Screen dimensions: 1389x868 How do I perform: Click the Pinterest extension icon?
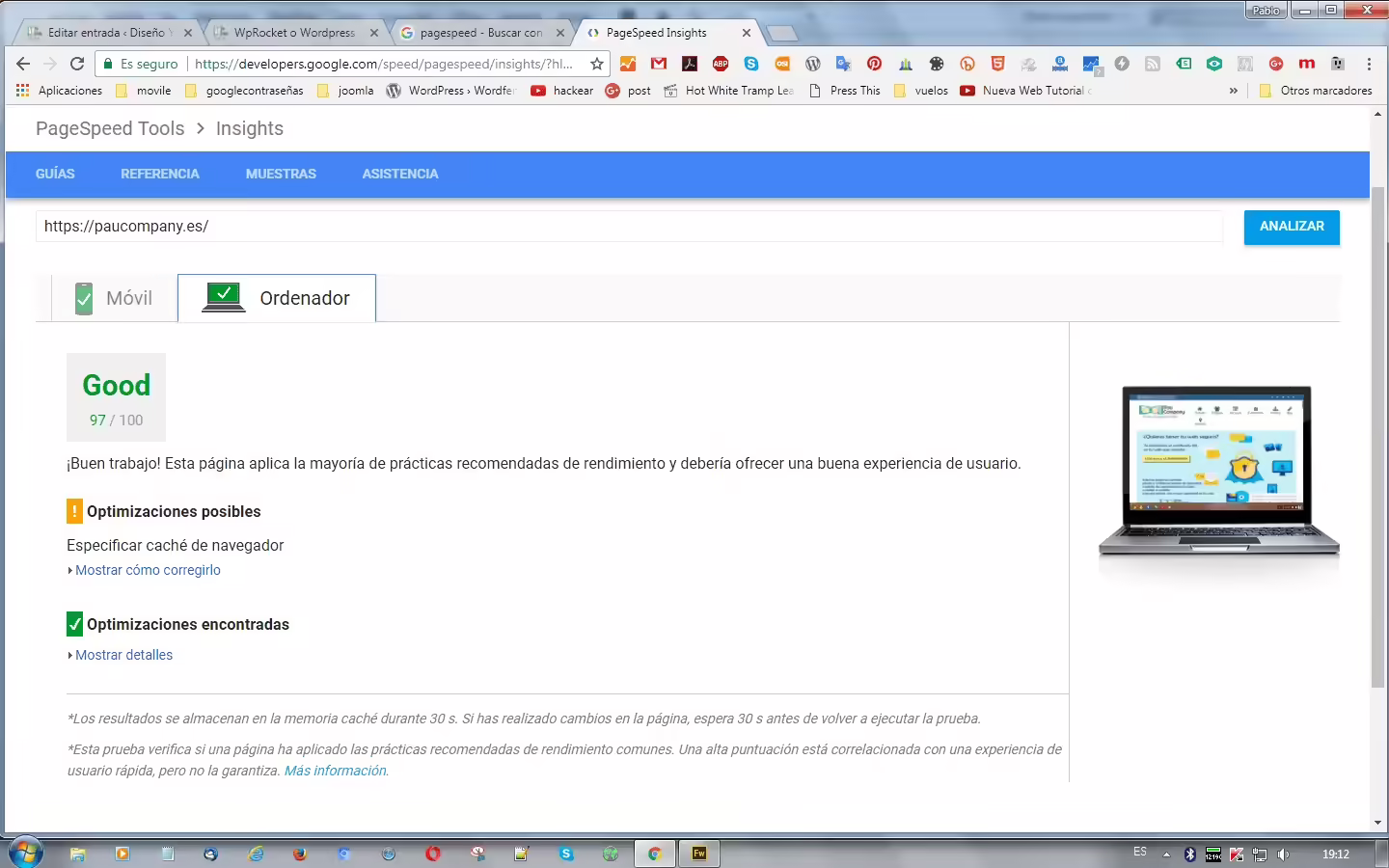click(875, 64)
